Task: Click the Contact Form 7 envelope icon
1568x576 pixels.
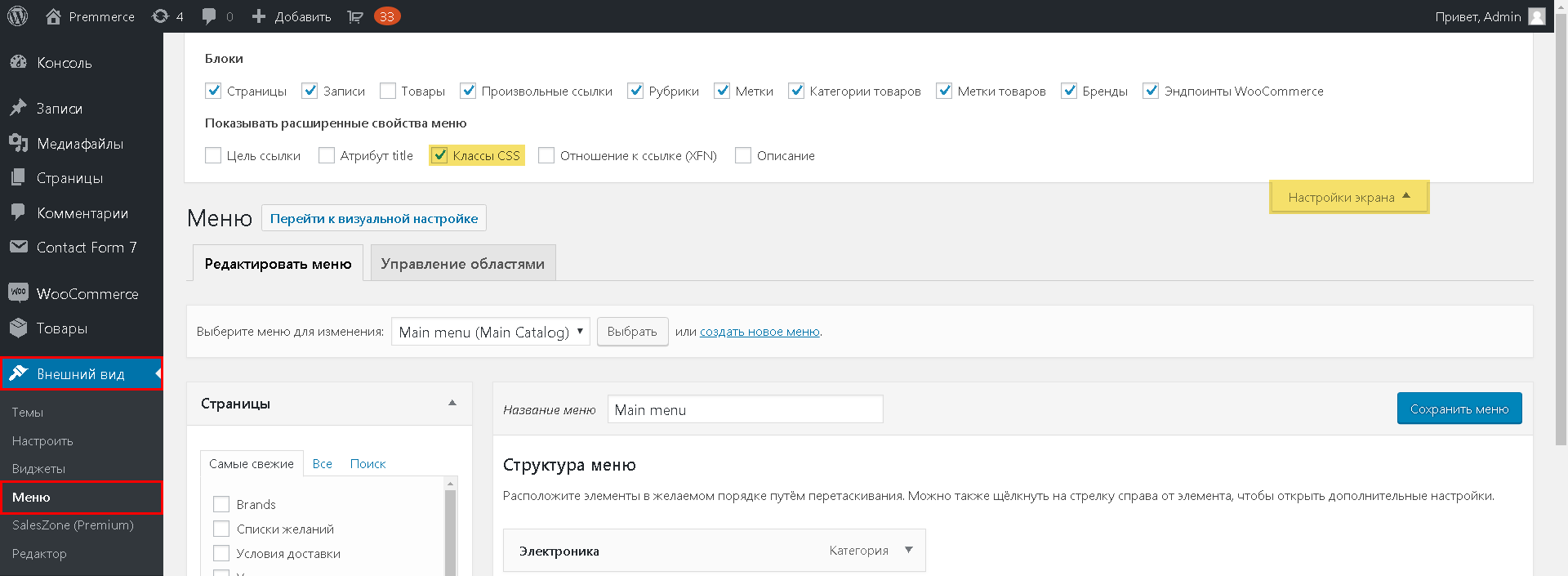Action: [18, 247]
